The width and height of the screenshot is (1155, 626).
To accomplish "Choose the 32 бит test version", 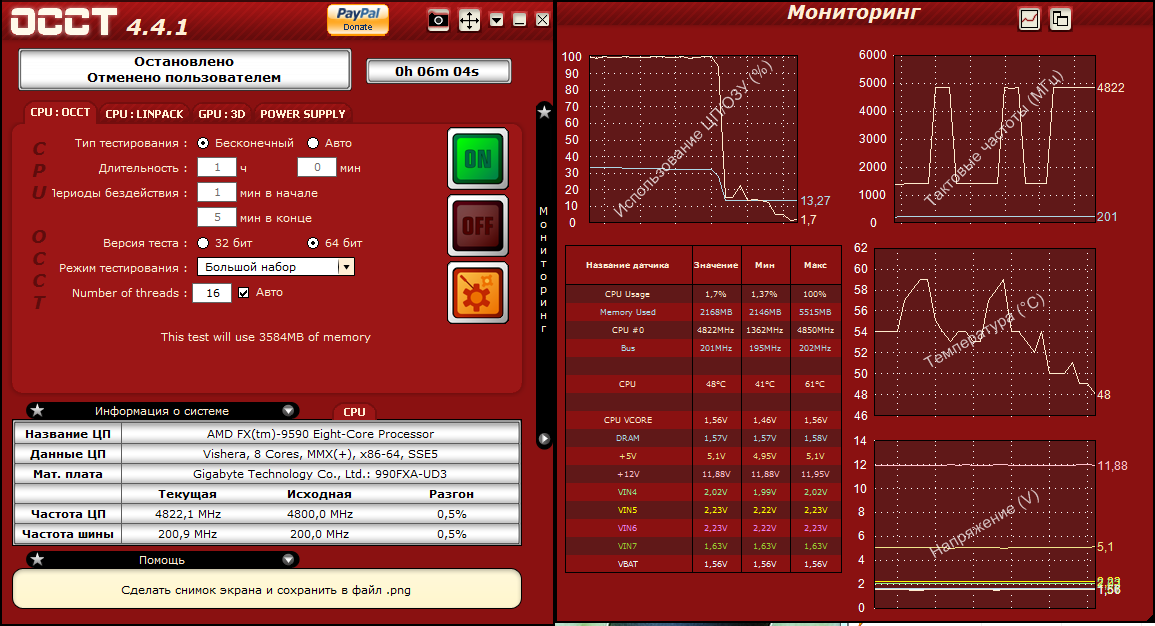I will (203, 243).
